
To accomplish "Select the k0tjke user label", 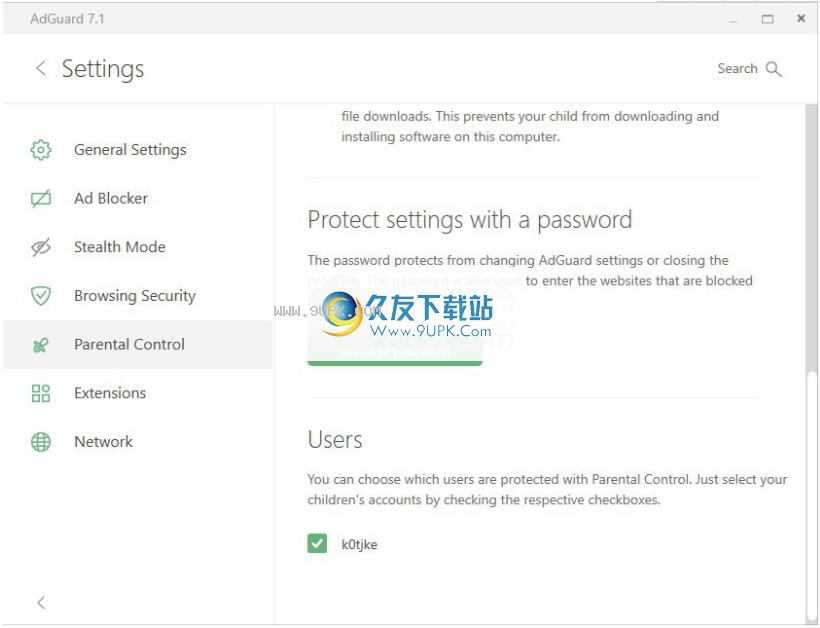I will (x=359, y=544).
